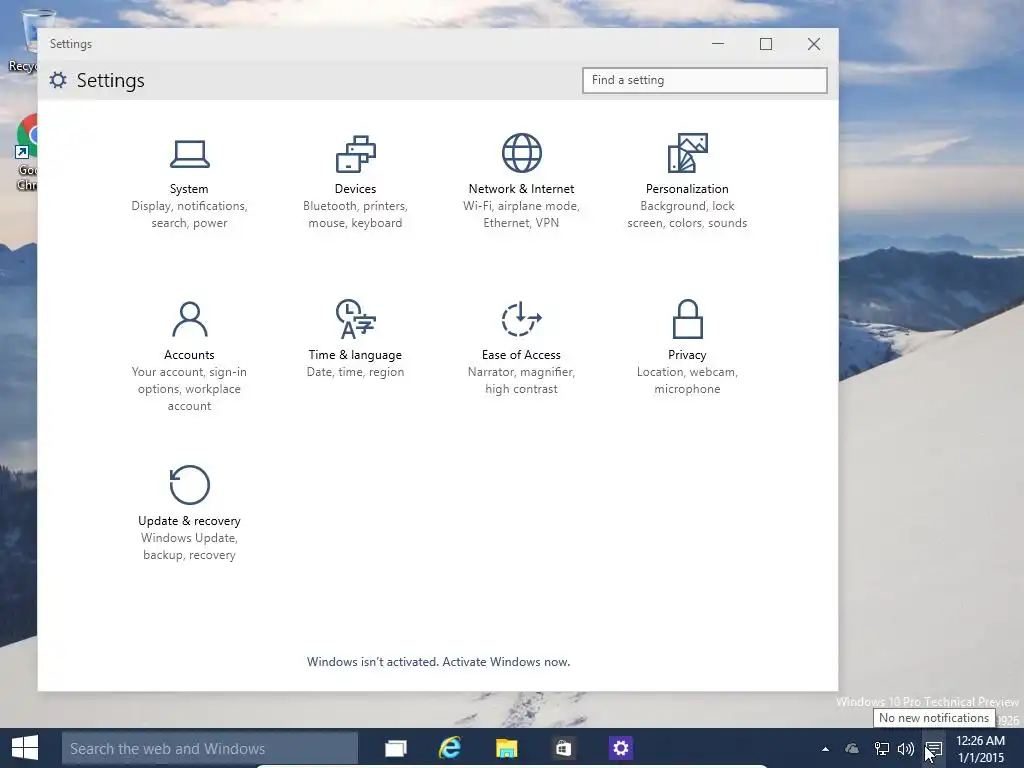Open File Explorer from the taskbar
The width and height of the screenshot is (1024, 768).
click(x=506, y=748)
